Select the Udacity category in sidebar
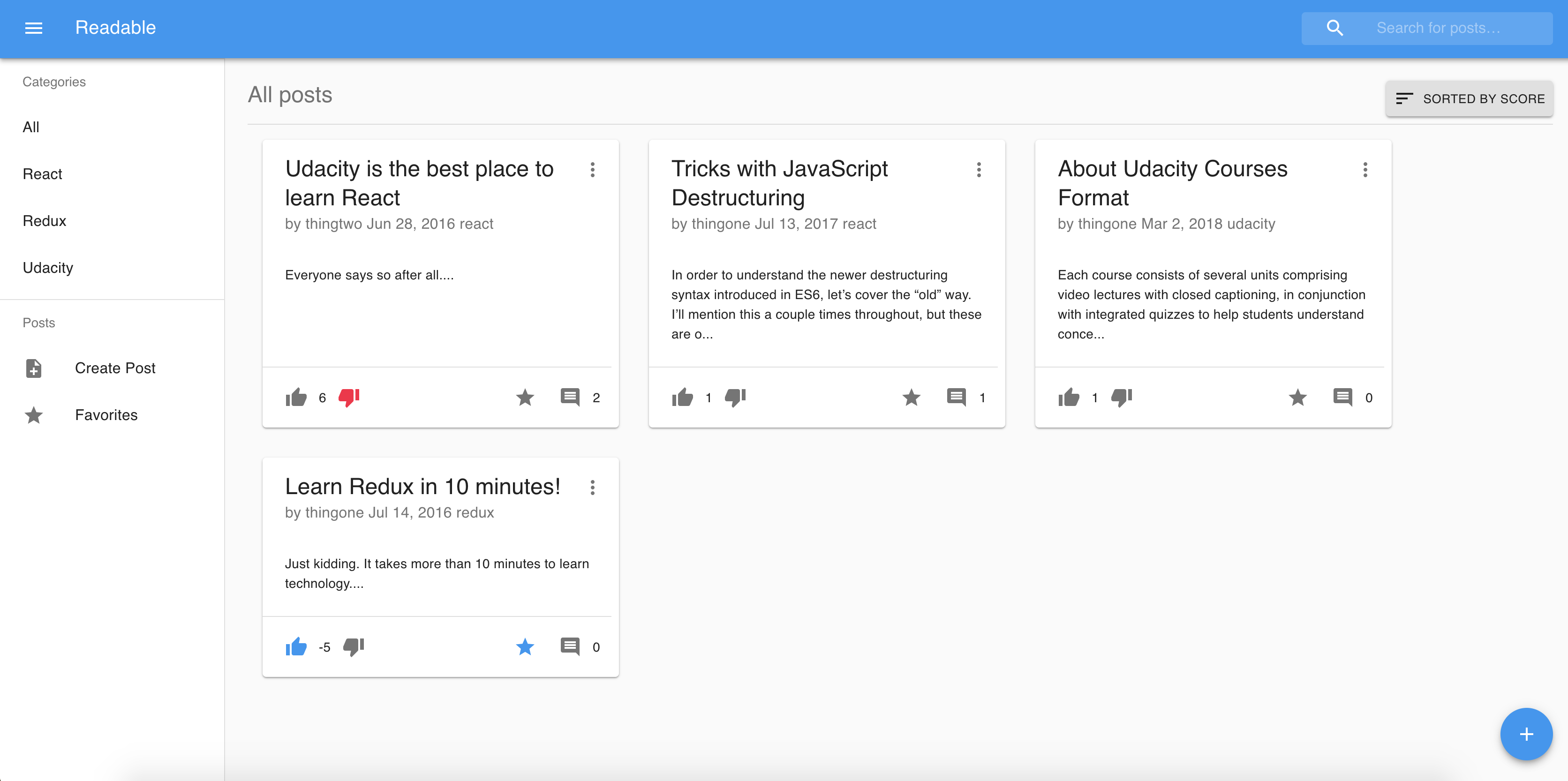Viewport: 1568px width, 781px height. (x=47, y=268)
